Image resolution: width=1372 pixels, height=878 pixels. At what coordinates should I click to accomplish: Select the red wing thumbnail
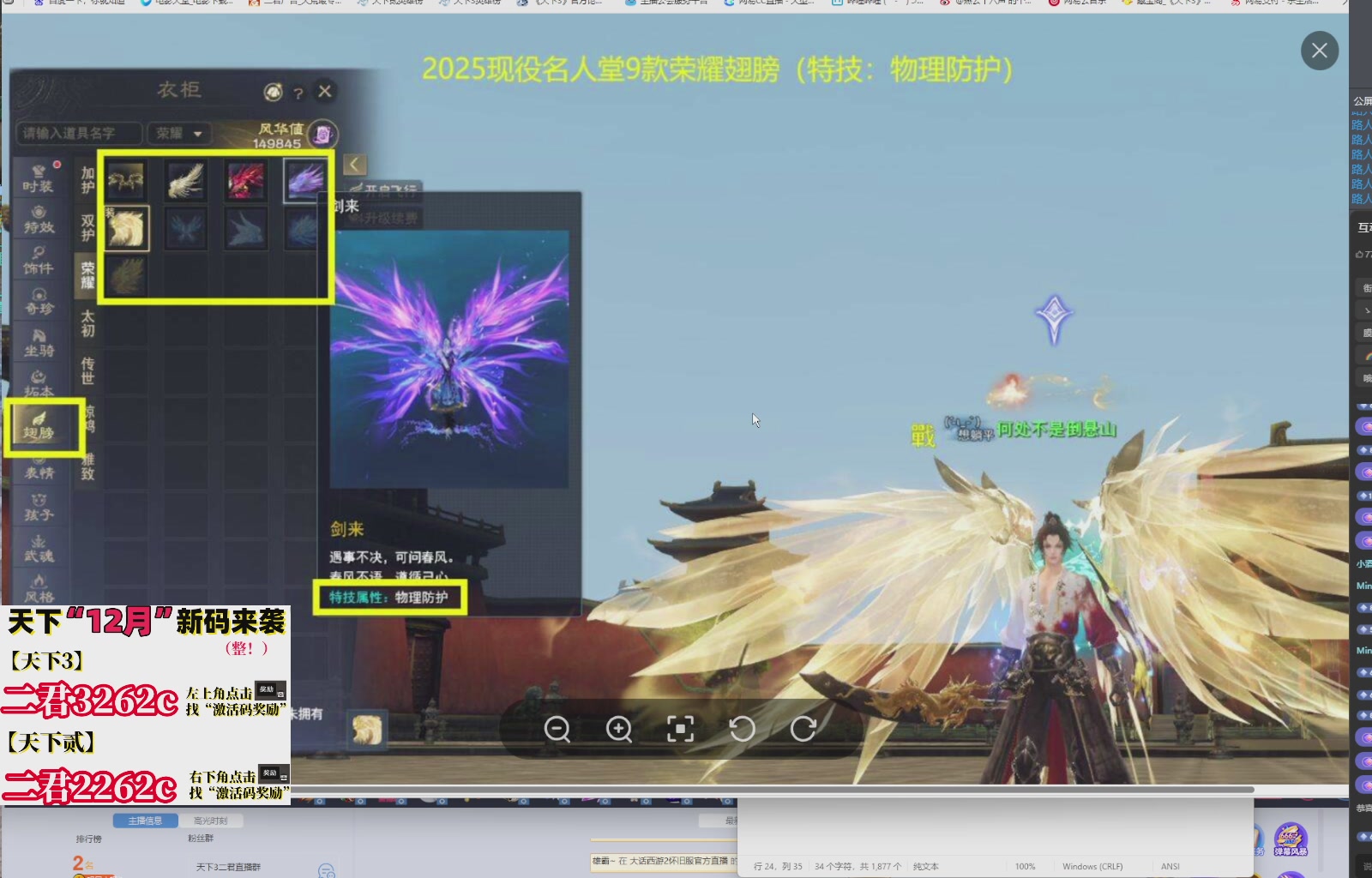(x=245, y=180)
